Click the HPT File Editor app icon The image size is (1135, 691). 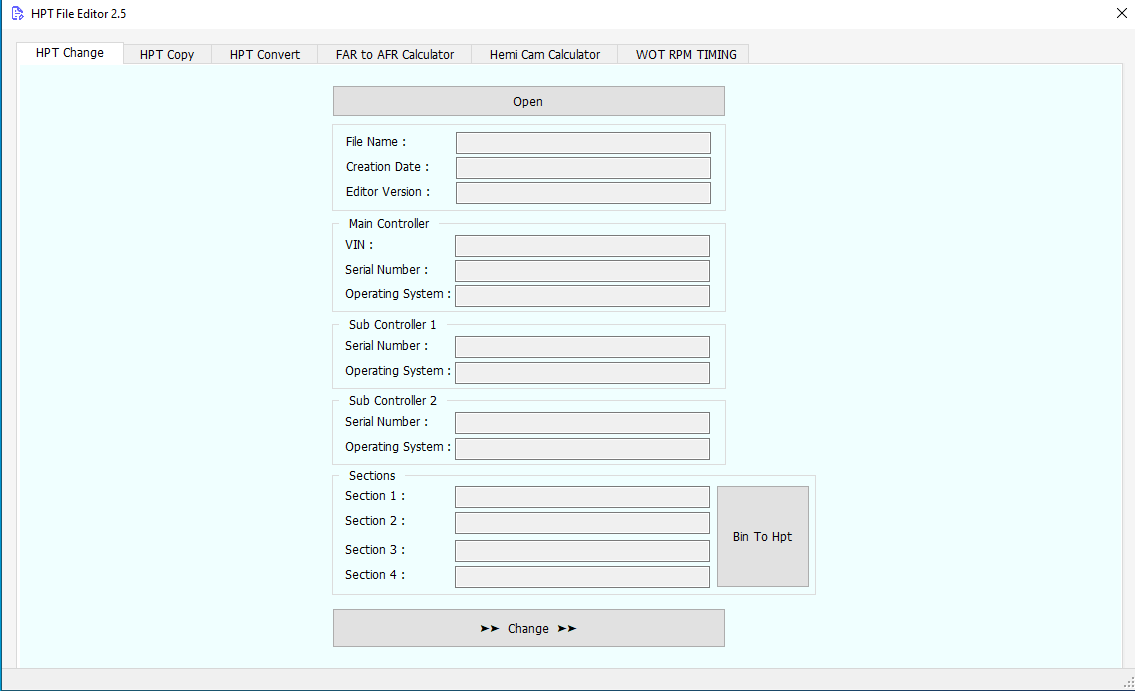click(x=17, y=14)
